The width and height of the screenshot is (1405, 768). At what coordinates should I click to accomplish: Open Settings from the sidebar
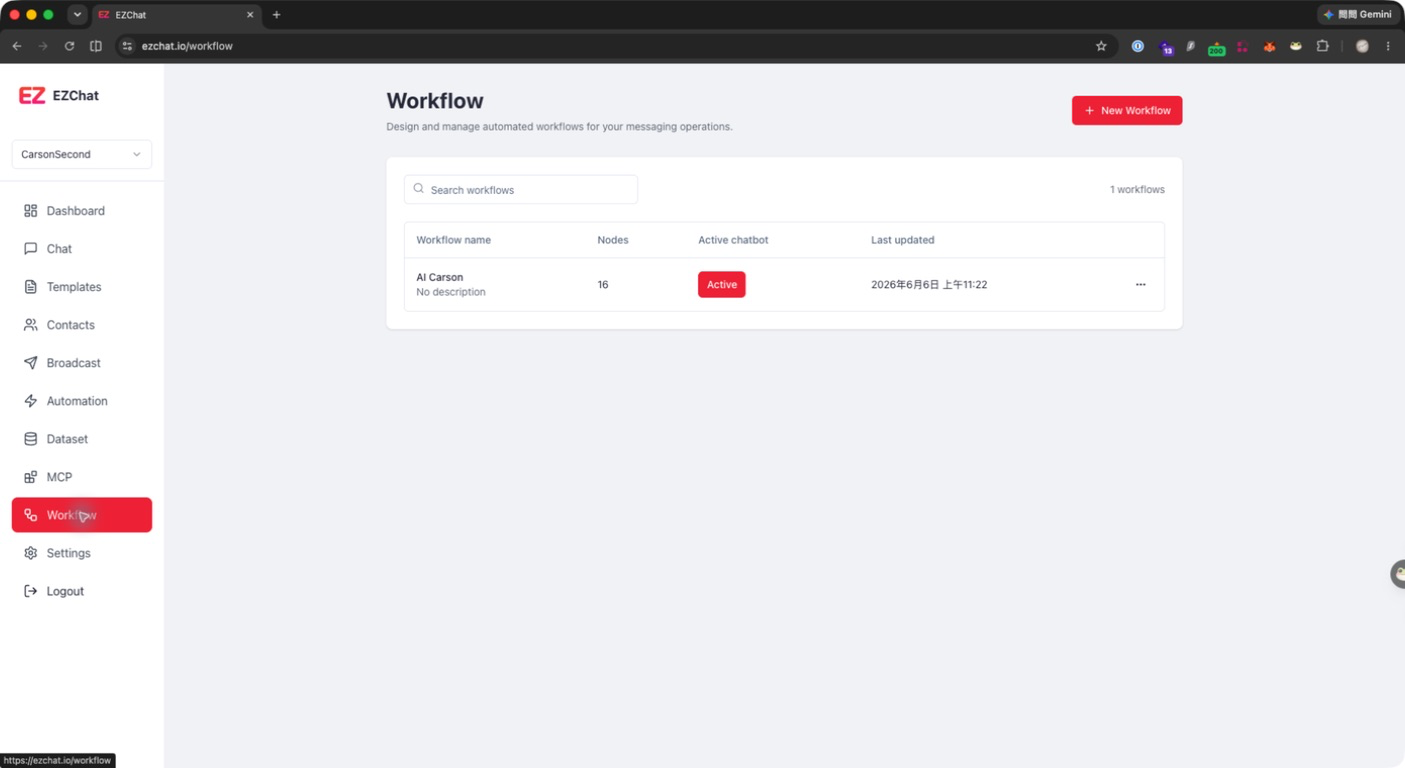click(81, 553)
